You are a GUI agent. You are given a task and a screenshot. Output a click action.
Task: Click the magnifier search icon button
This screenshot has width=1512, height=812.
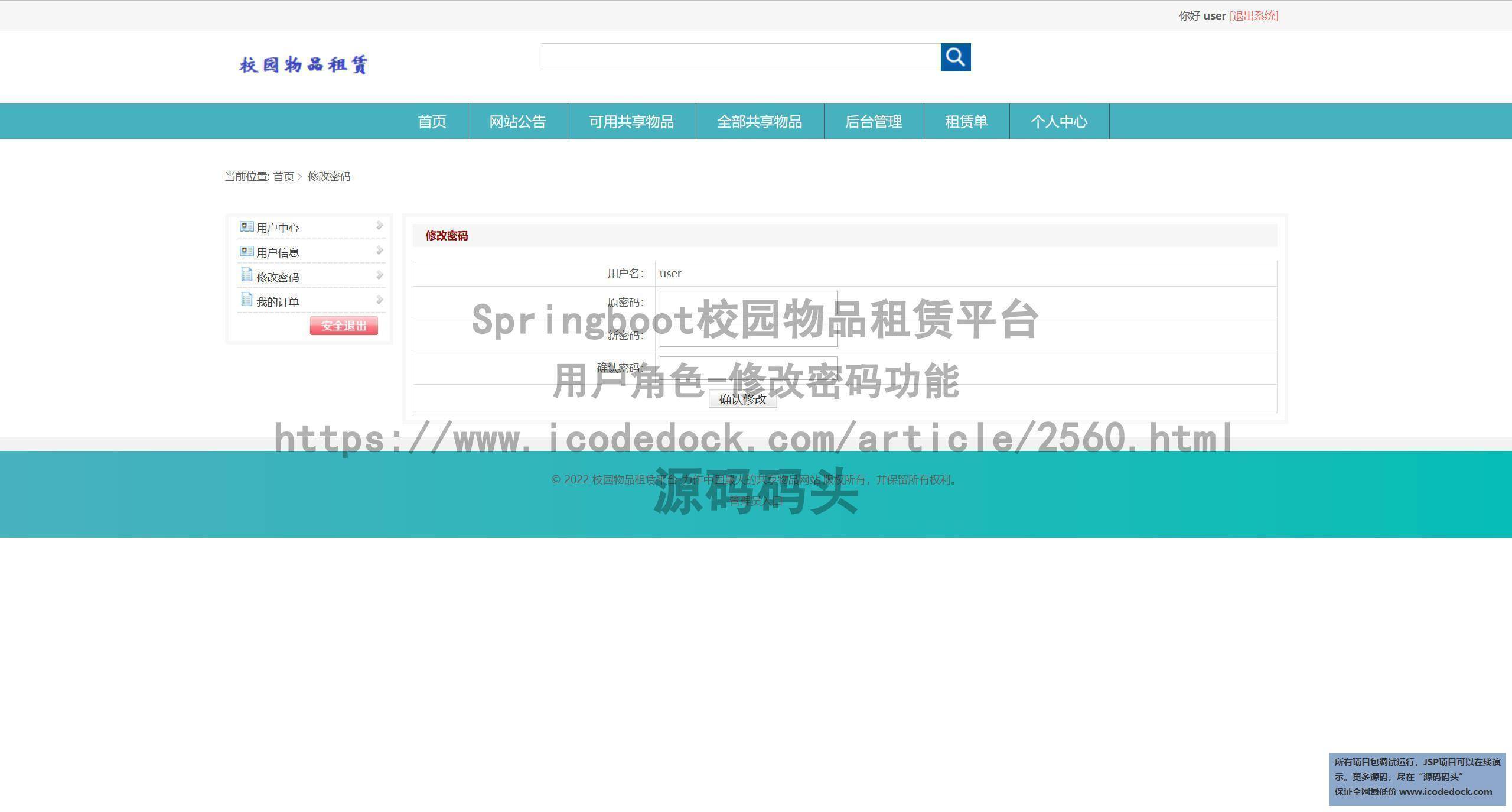click(x=955, y=57)
